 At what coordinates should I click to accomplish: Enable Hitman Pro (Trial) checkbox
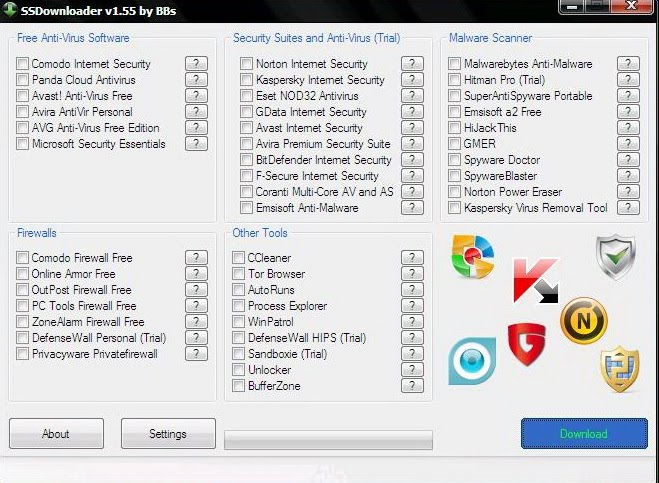(454, 80)
